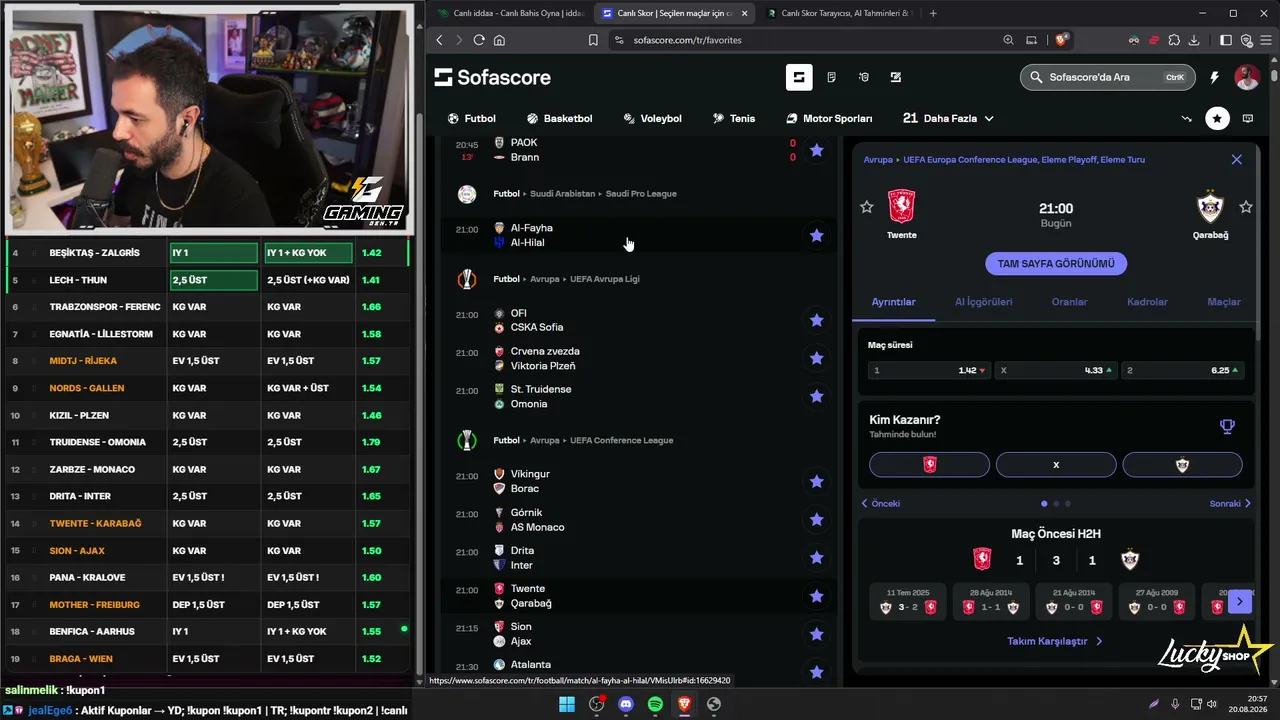
Task: Open the Sofascore home logo
Action: (492, 77)
